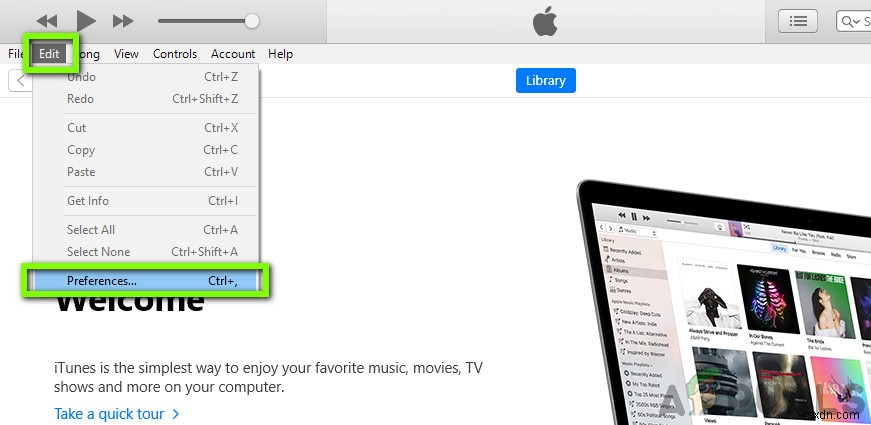Click the laptop iTunes preview image
Viewport: 871px width, 425px height.
click(724, 302)
